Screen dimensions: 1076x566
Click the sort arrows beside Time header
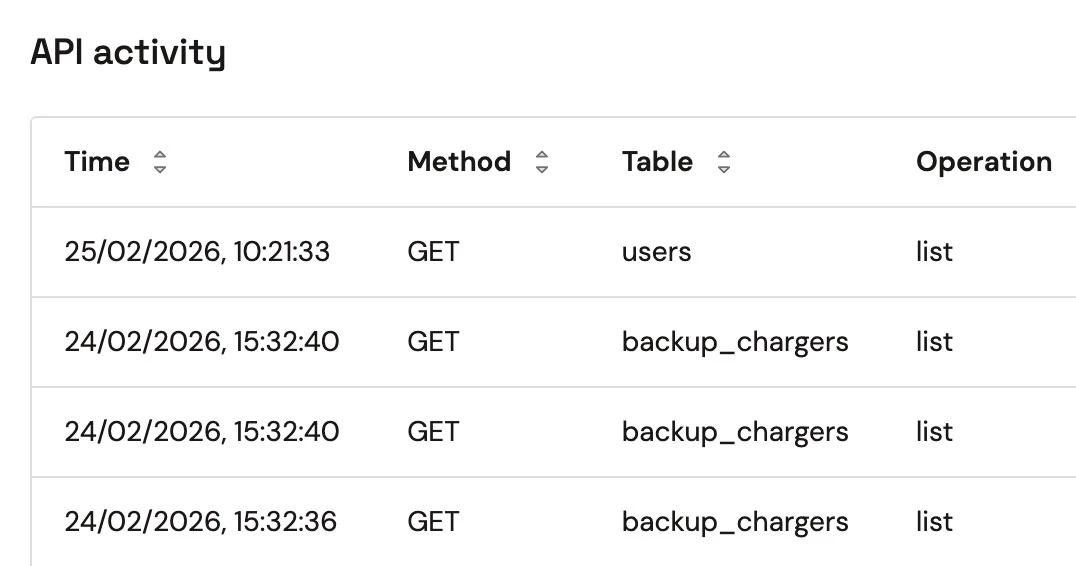[159, 163]
